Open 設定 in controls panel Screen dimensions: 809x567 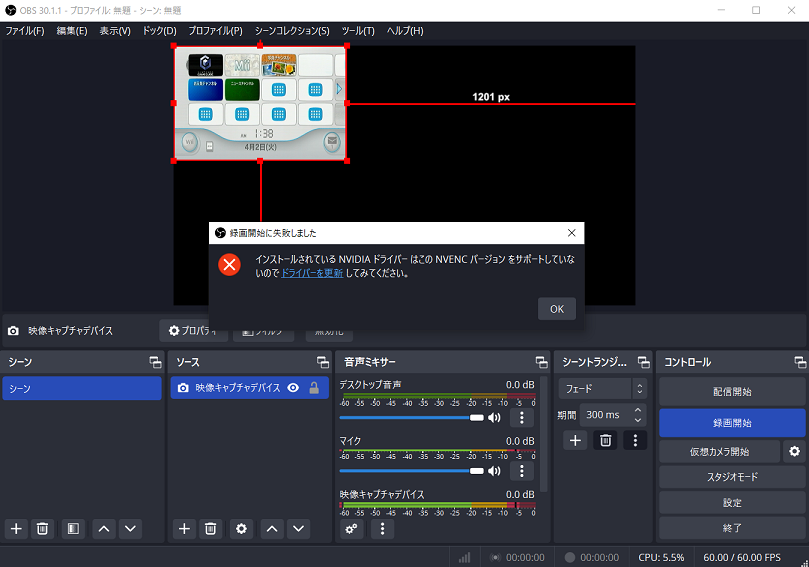pos(732,503)
